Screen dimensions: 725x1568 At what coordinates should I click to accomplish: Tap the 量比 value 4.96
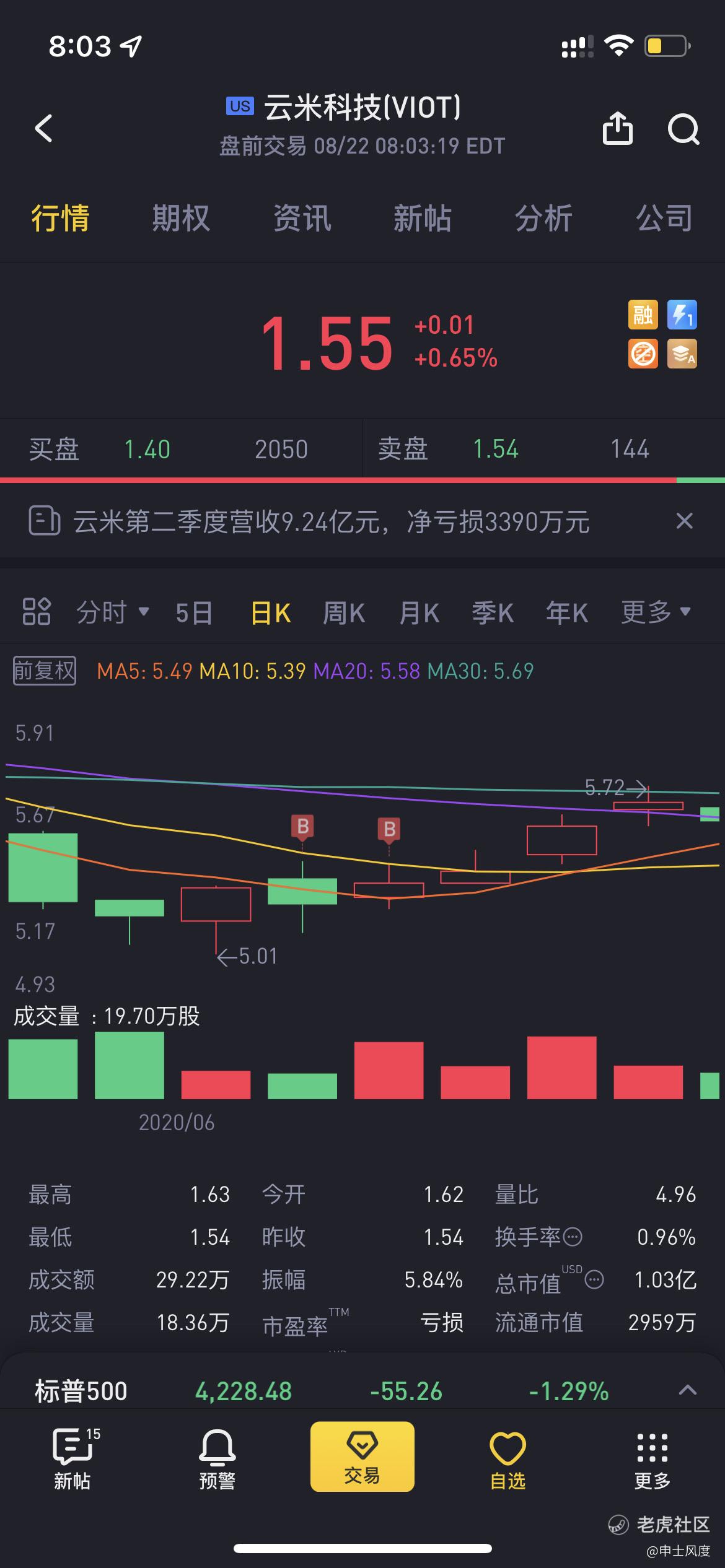tap(676, 1194)
